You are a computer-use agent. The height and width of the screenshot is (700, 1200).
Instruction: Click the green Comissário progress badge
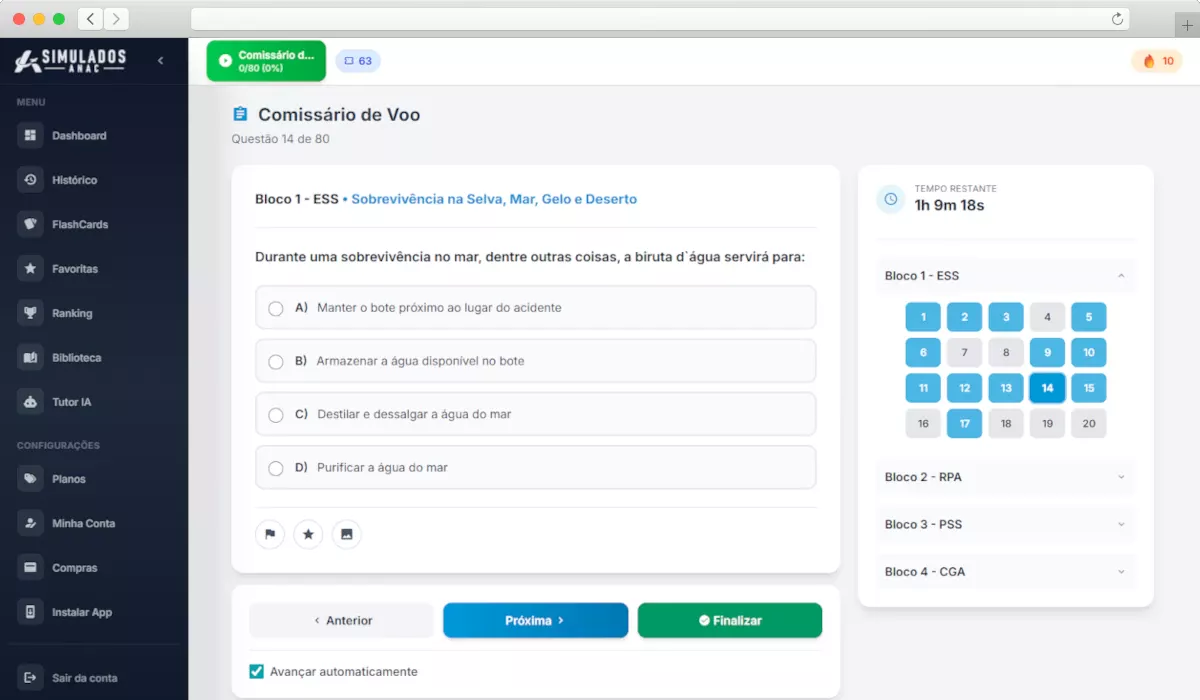click(x=266, y=60)
